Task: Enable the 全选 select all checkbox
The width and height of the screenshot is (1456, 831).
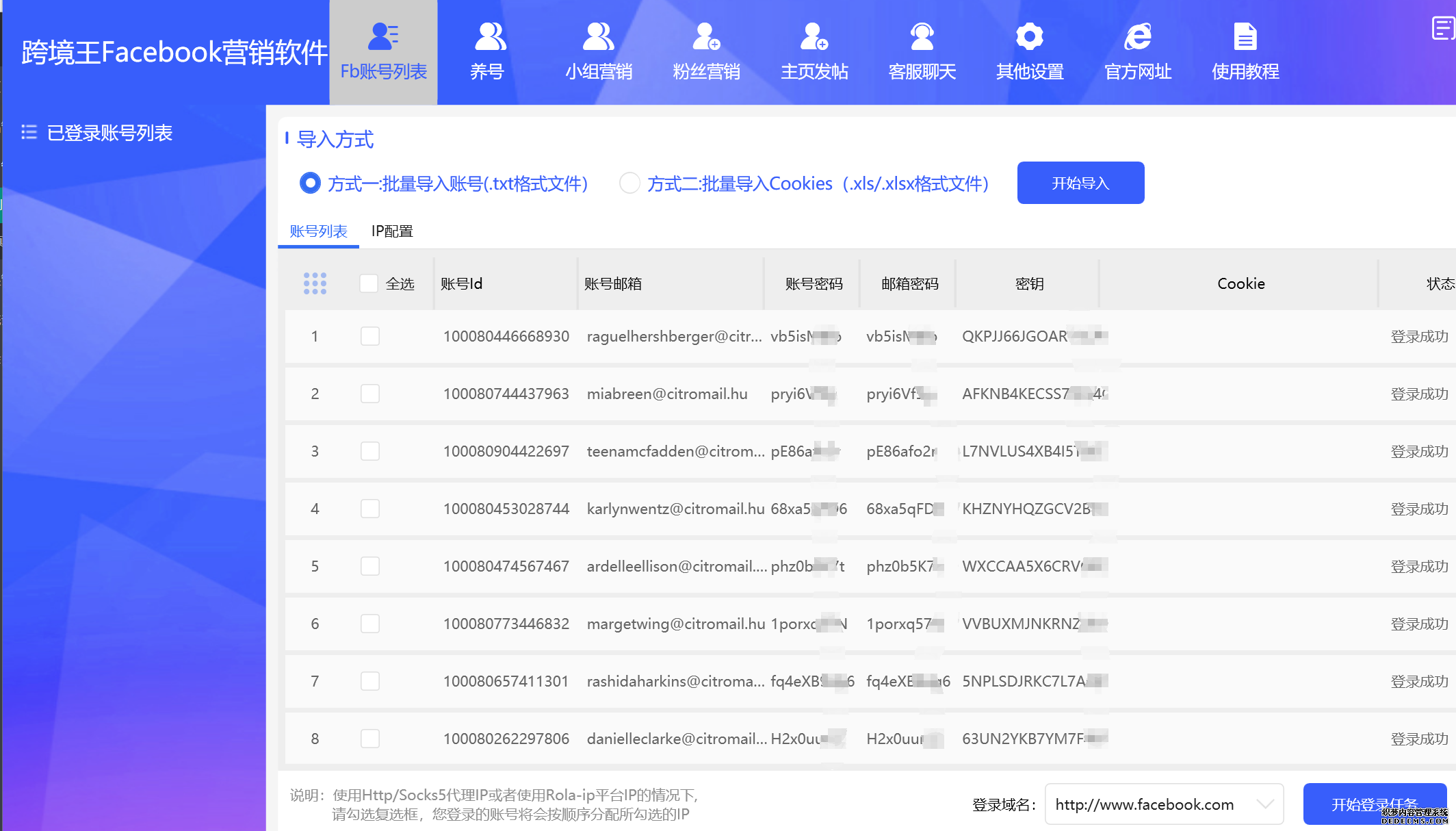Action: pyautogui.click(x=368, y=283)
